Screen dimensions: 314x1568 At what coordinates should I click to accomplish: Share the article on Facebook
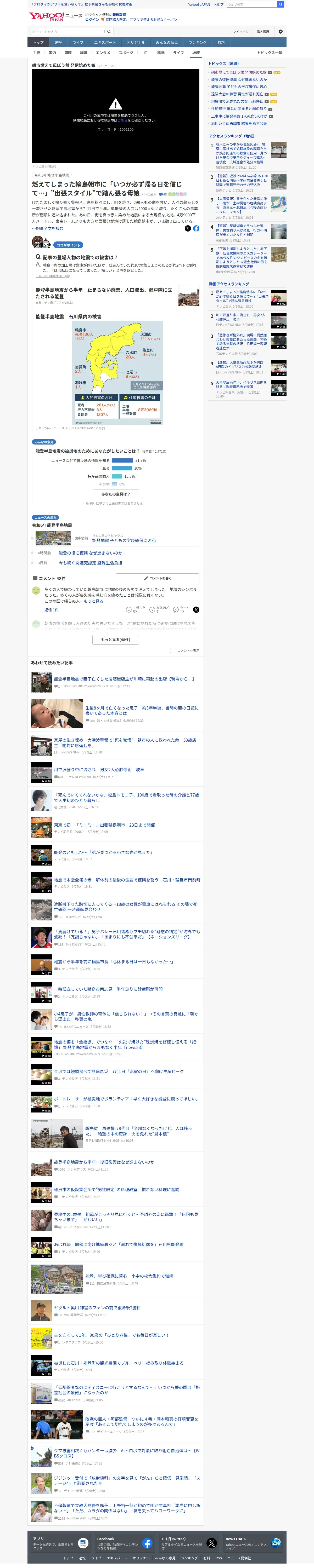point(196,228)
